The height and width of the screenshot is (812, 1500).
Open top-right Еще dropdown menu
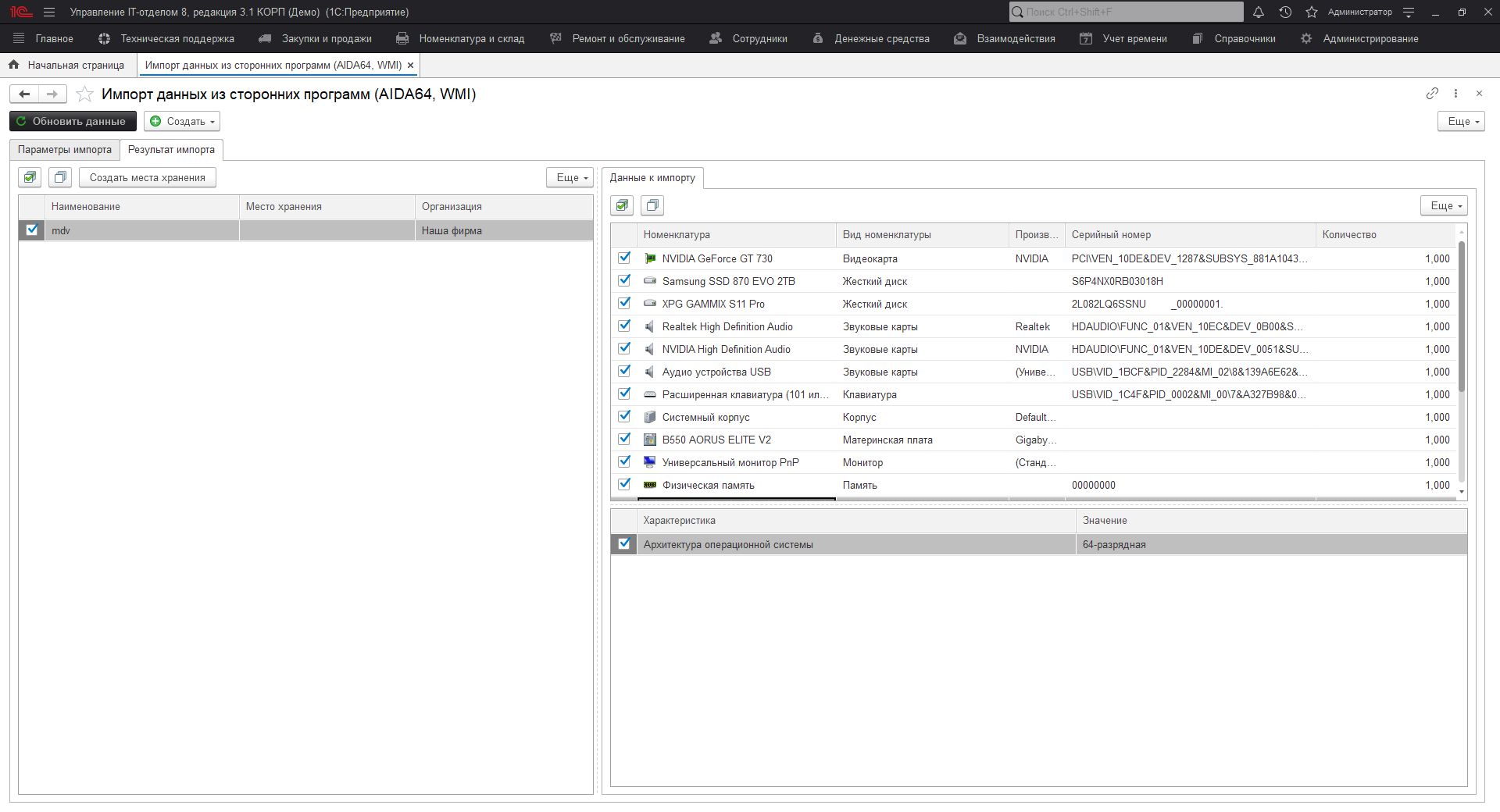pos(1460,121)
